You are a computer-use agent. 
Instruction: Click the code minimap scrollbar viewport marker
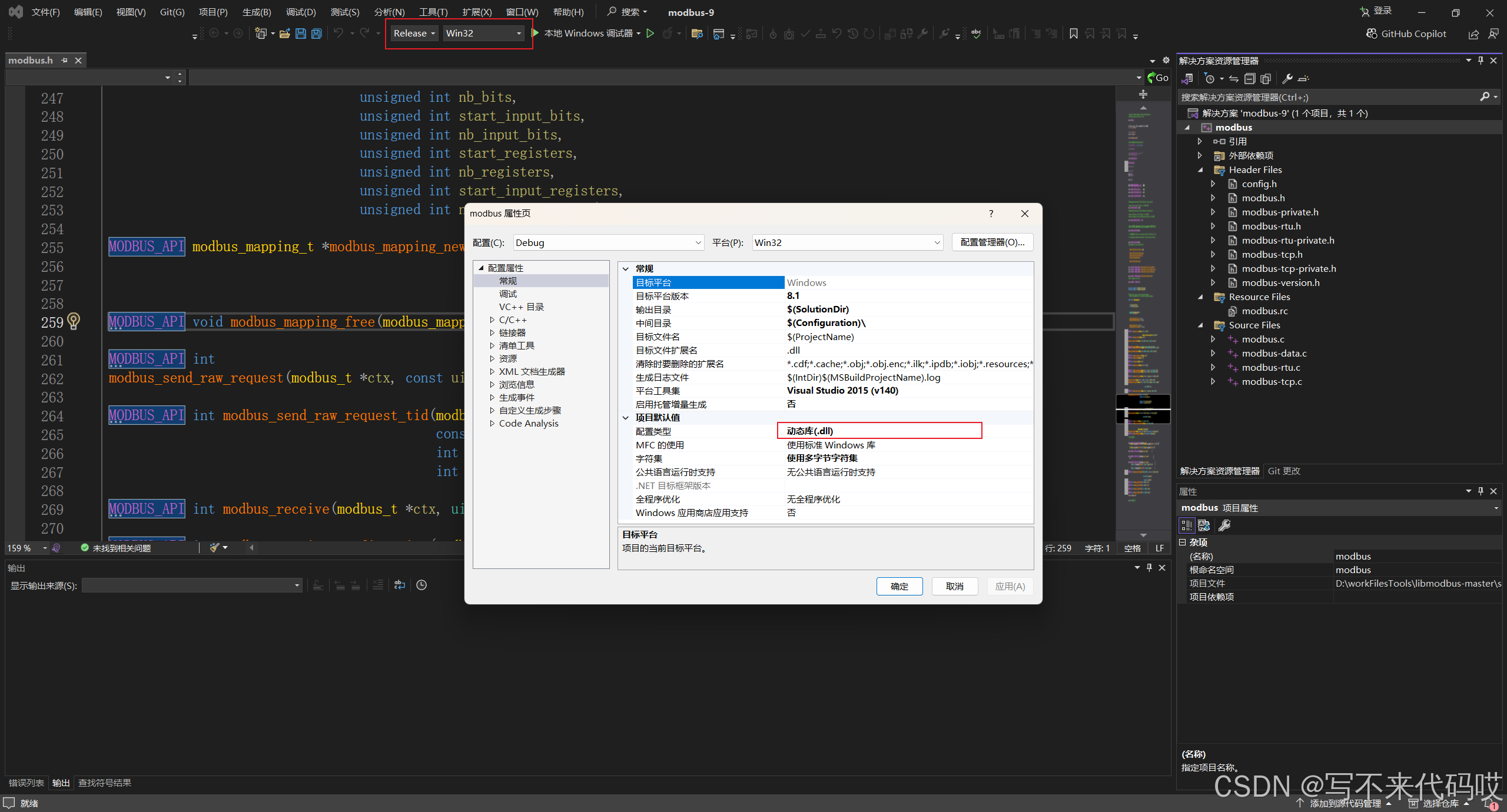click(x=1143, y=408)
